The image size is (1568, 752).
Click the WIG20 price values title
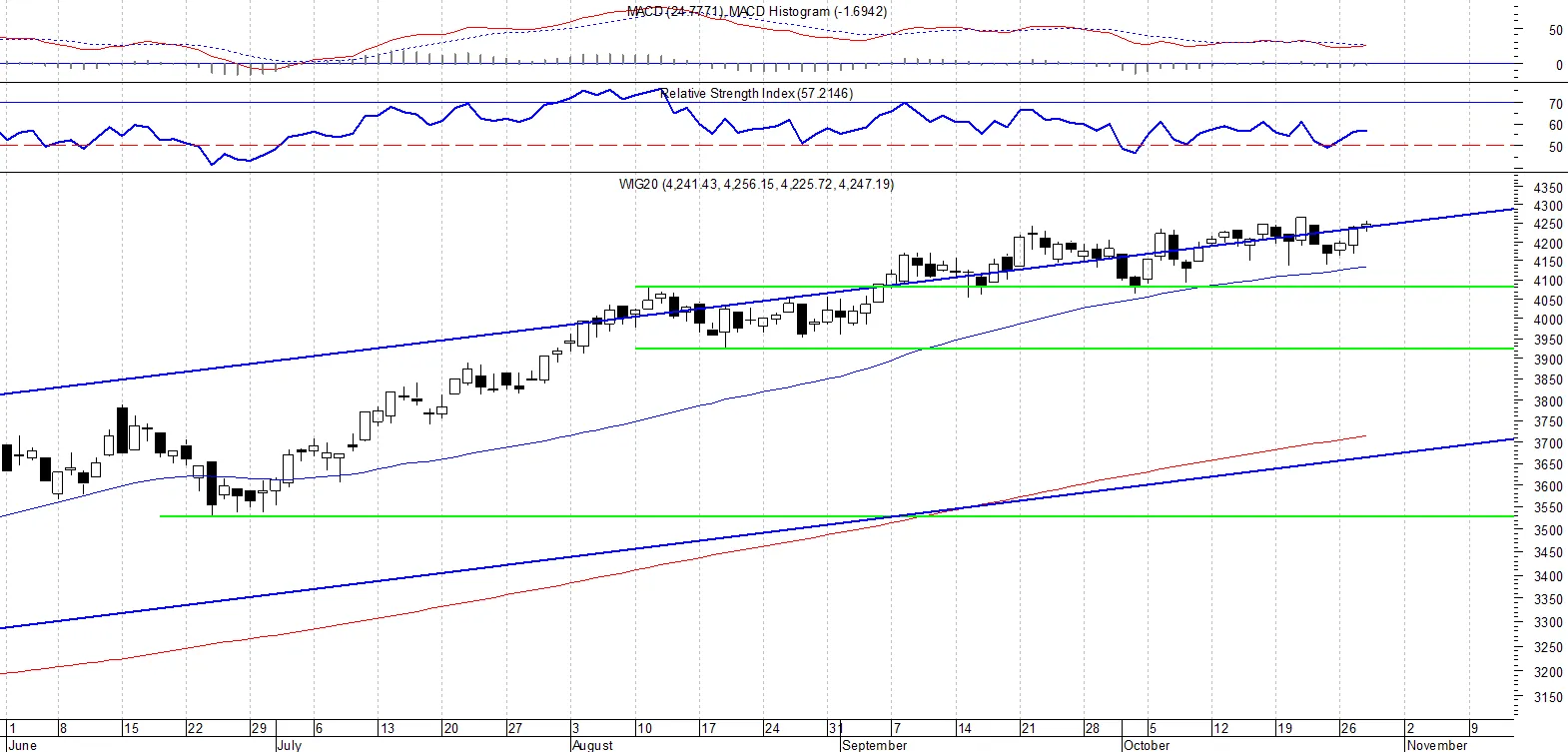pyautogui.click(x=757, y=185)
